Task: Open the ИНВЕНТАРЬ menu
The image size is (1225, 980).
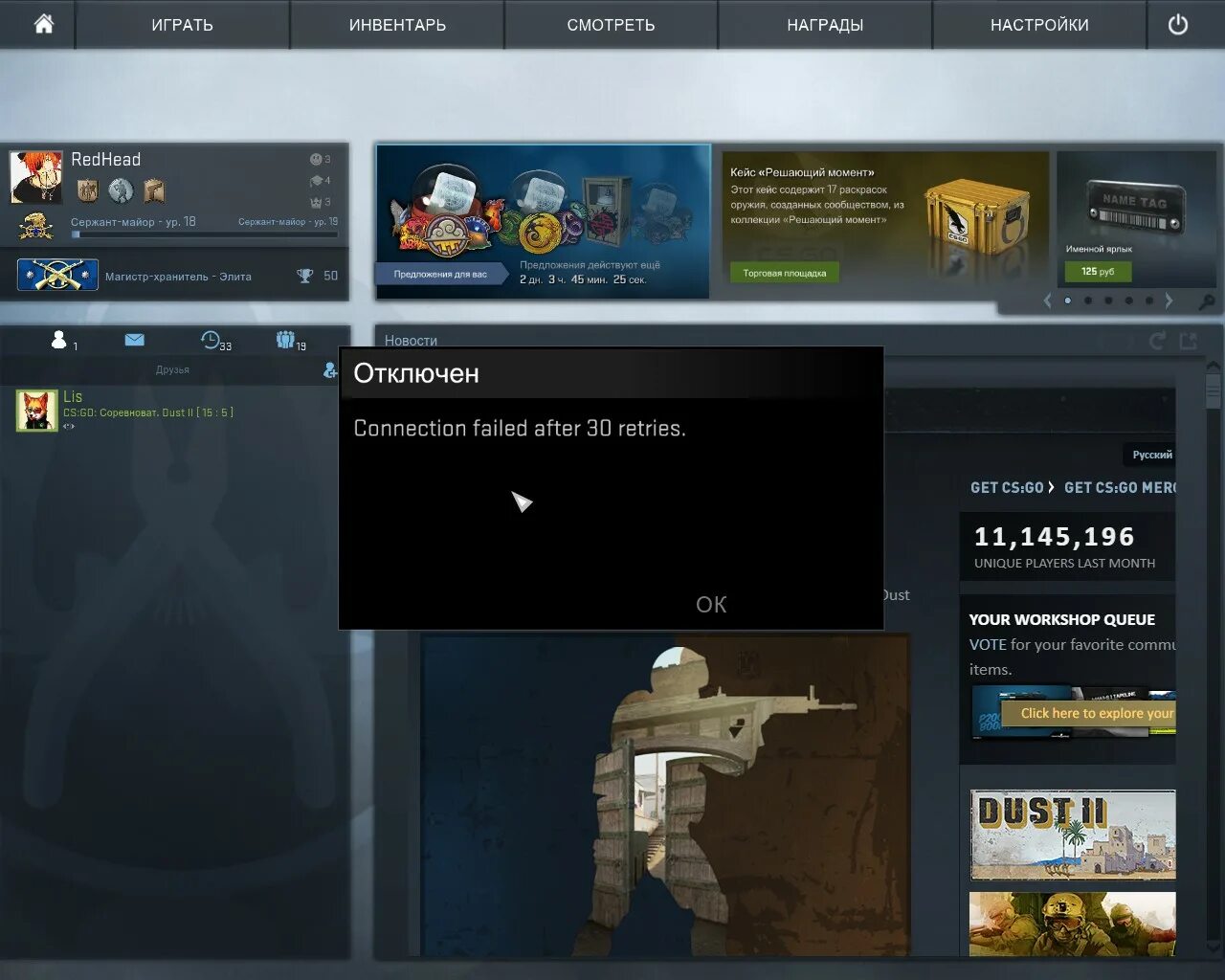Action: click(397, 25)
